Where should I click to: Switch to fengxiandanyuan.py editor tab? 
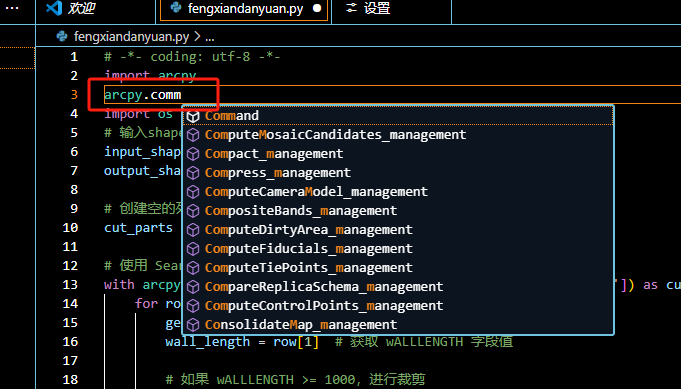coord(244,9)
